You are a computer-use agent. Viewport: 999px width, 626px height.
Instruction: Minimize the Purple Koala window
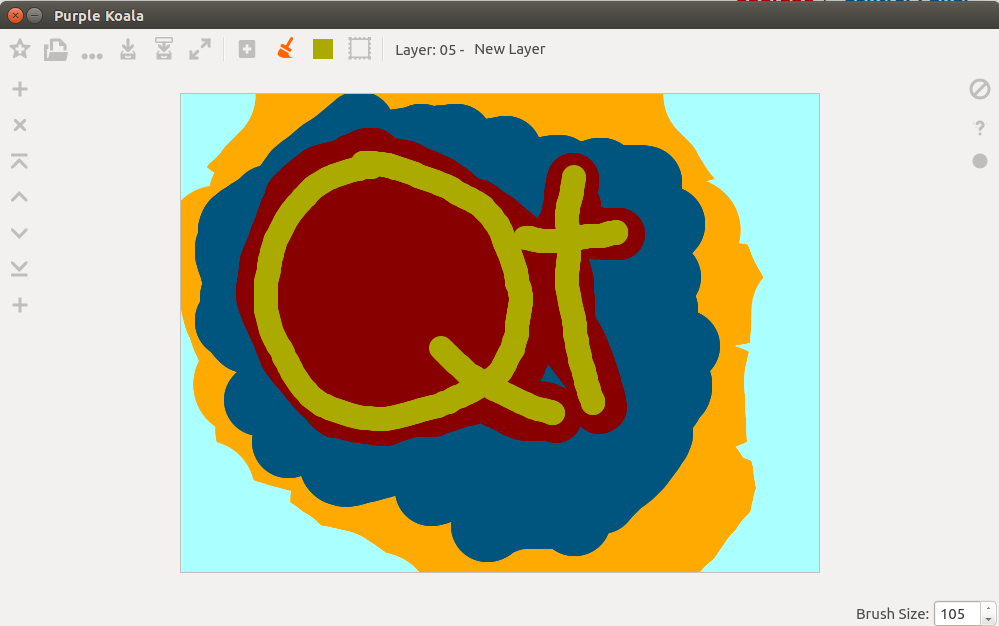pos(35,15)
